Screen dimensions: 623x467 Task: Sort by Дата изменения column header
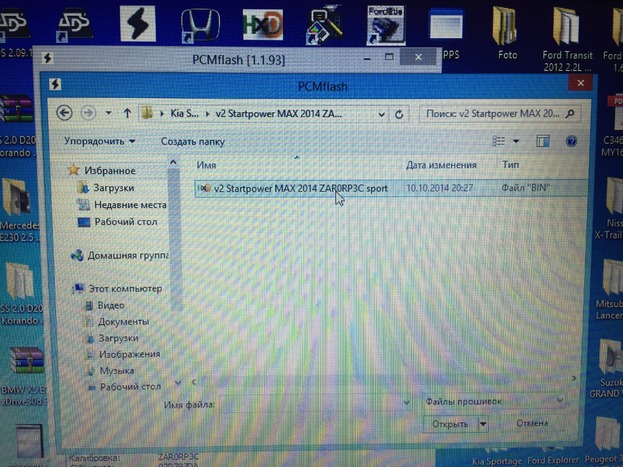click(438, 164)
